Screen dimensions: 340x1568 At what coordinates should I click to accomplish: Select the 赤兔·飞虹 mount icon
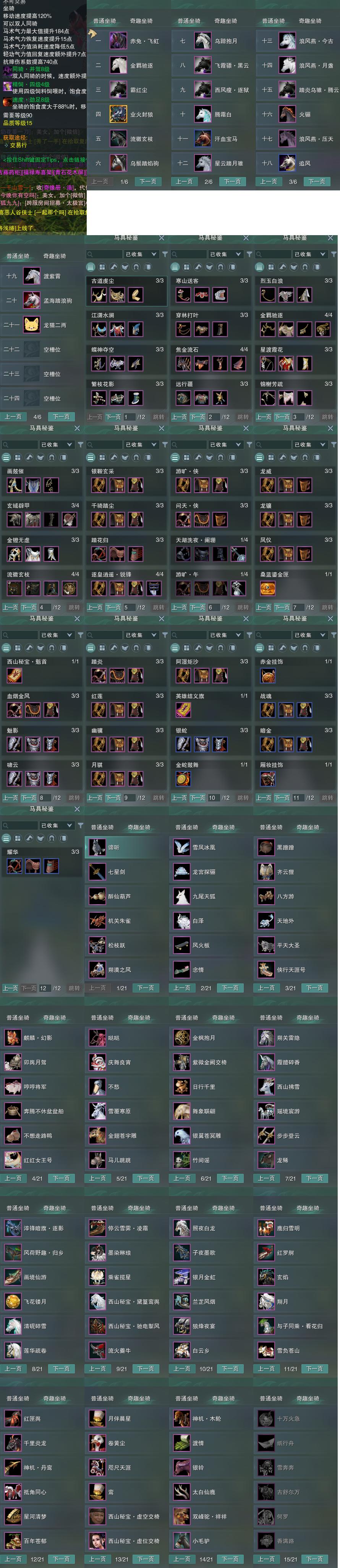point(118,41)
